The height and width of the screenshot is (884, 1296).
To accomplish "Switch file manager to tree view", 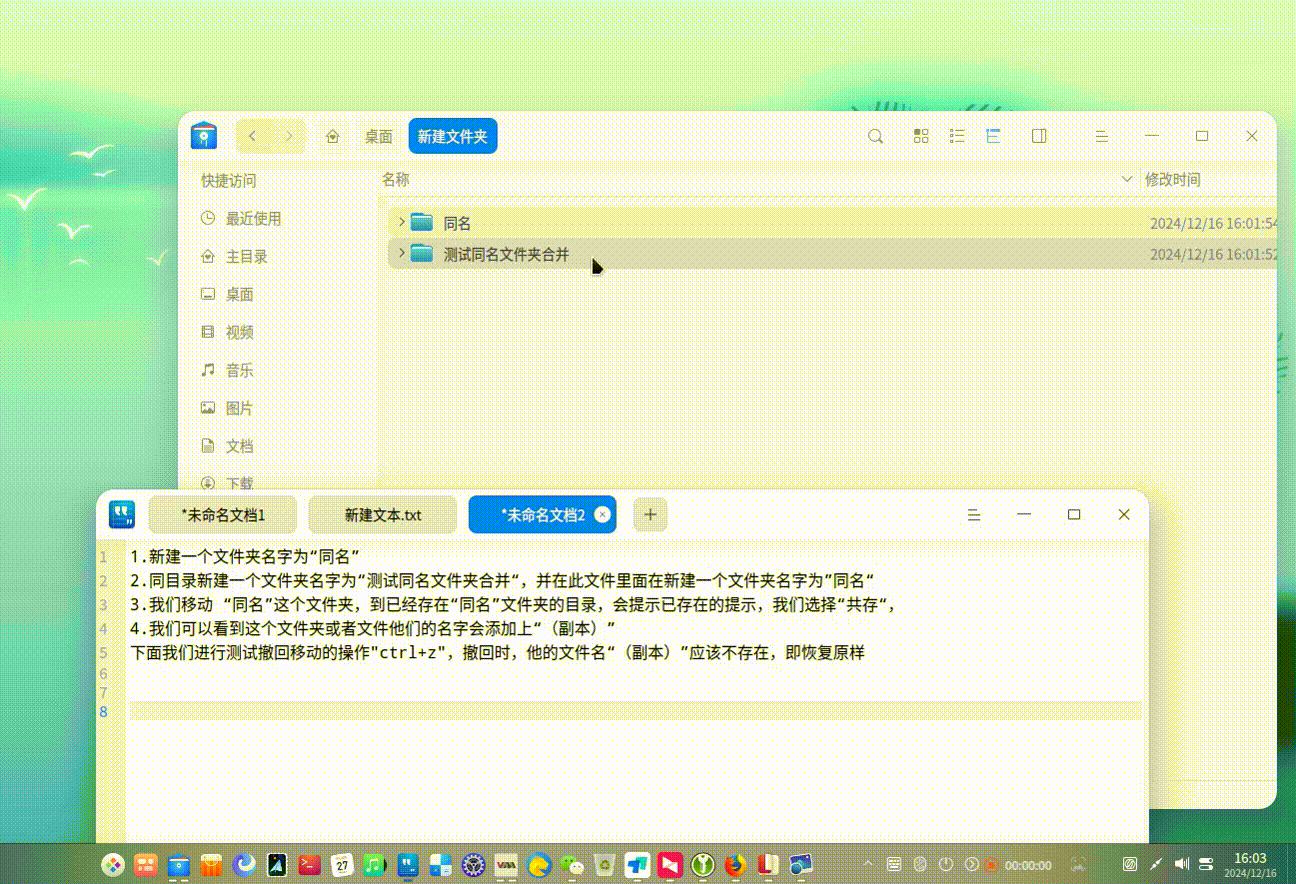I will (x=993, y=136).
